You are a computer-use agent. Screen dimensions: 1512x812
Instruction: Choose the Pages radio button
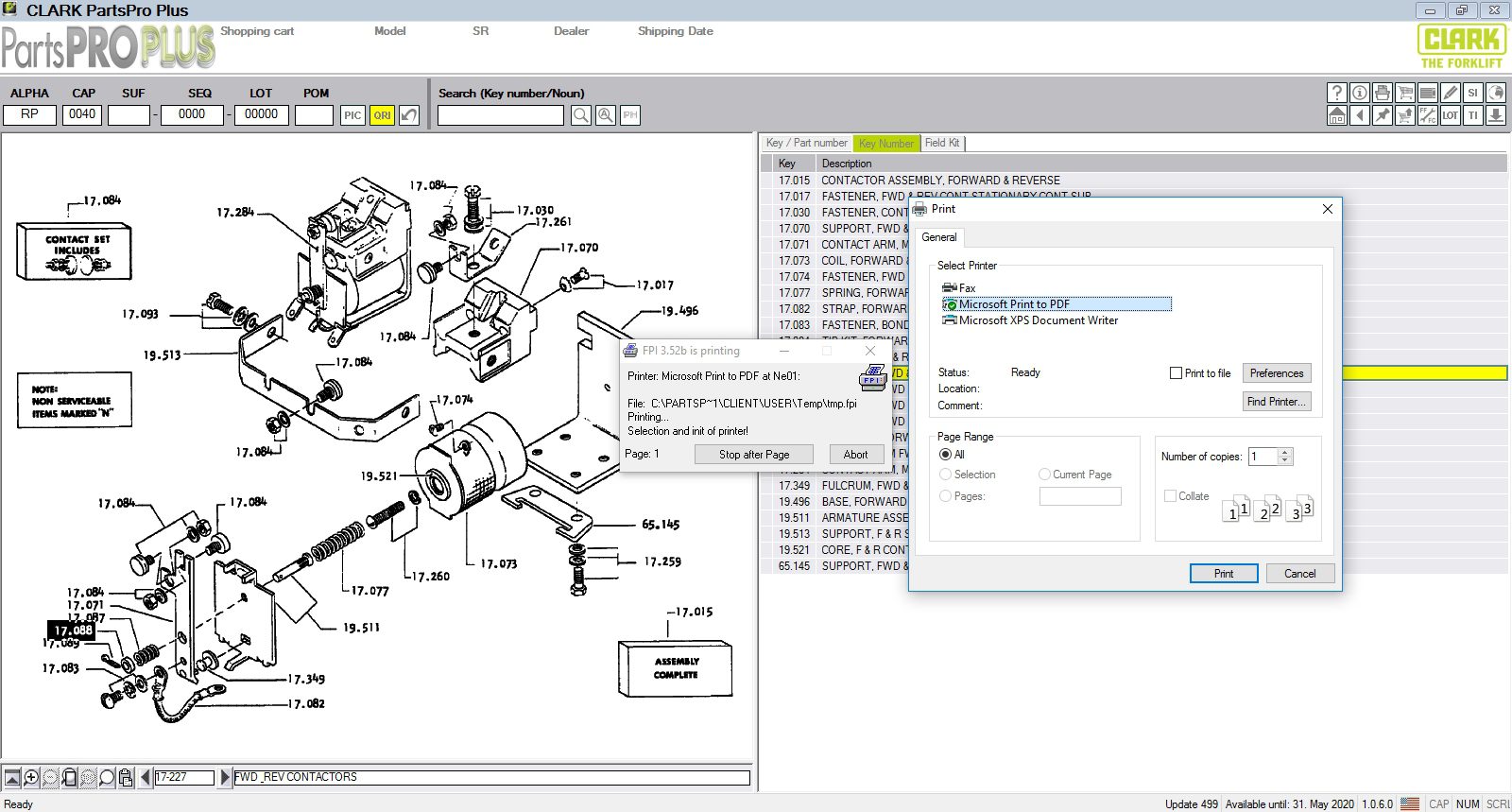coord(945,496)
